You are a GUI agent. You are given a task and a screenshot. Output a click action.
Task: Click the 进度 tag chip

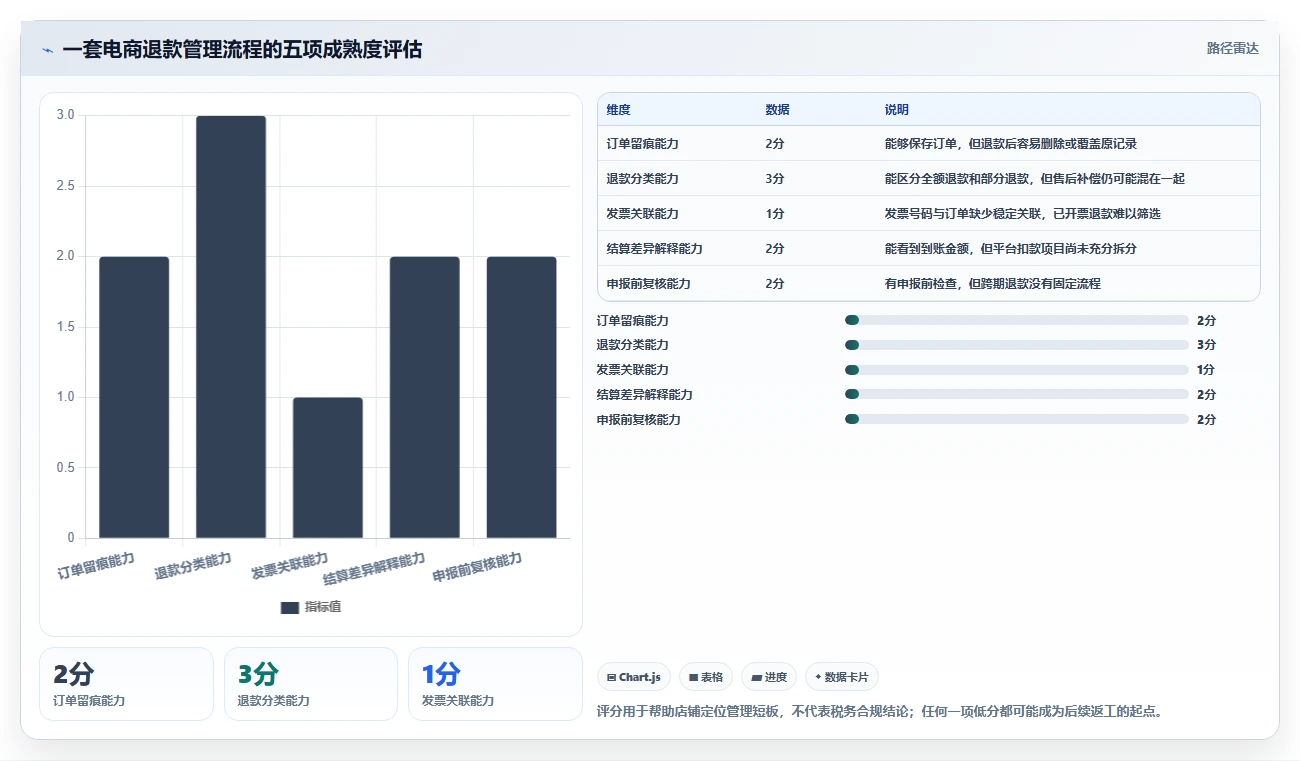click(769, 677)
